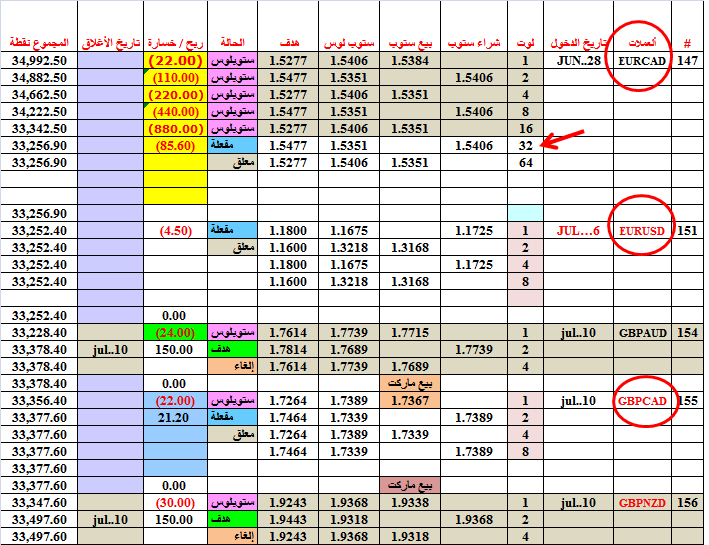709x545 pixels.
Task: Select the الحالة column header
Action: point(232,43)
